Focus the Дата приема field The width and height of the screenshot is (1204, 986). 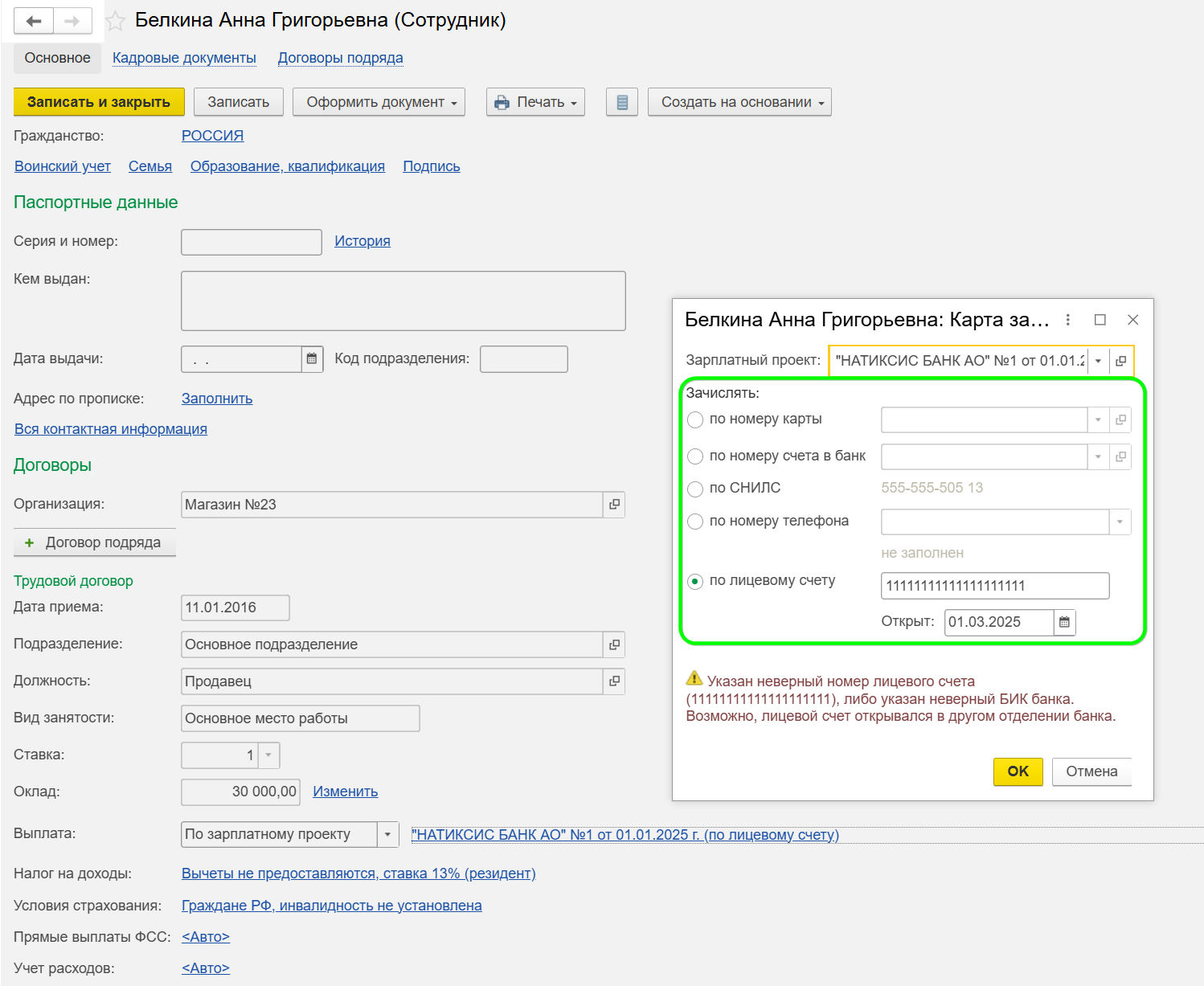coord(235,608)
